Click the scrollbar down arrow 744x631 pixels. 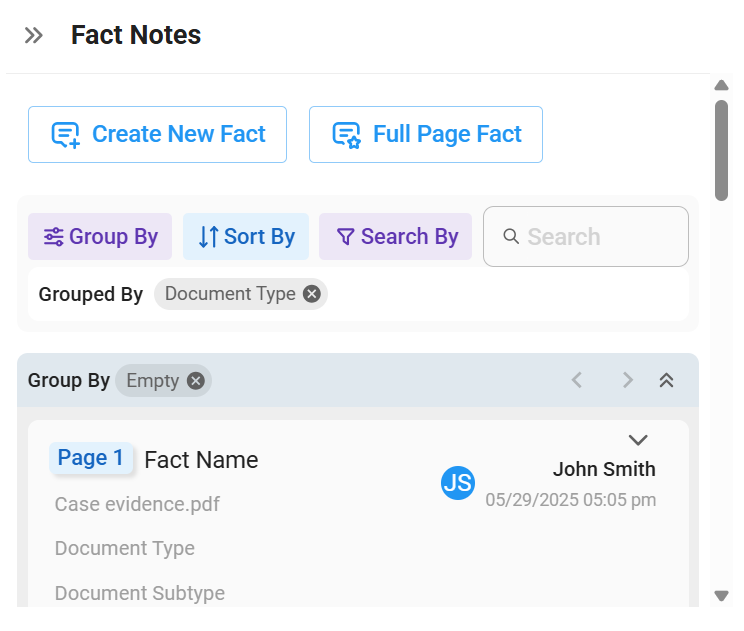click(x=721, y=595)
